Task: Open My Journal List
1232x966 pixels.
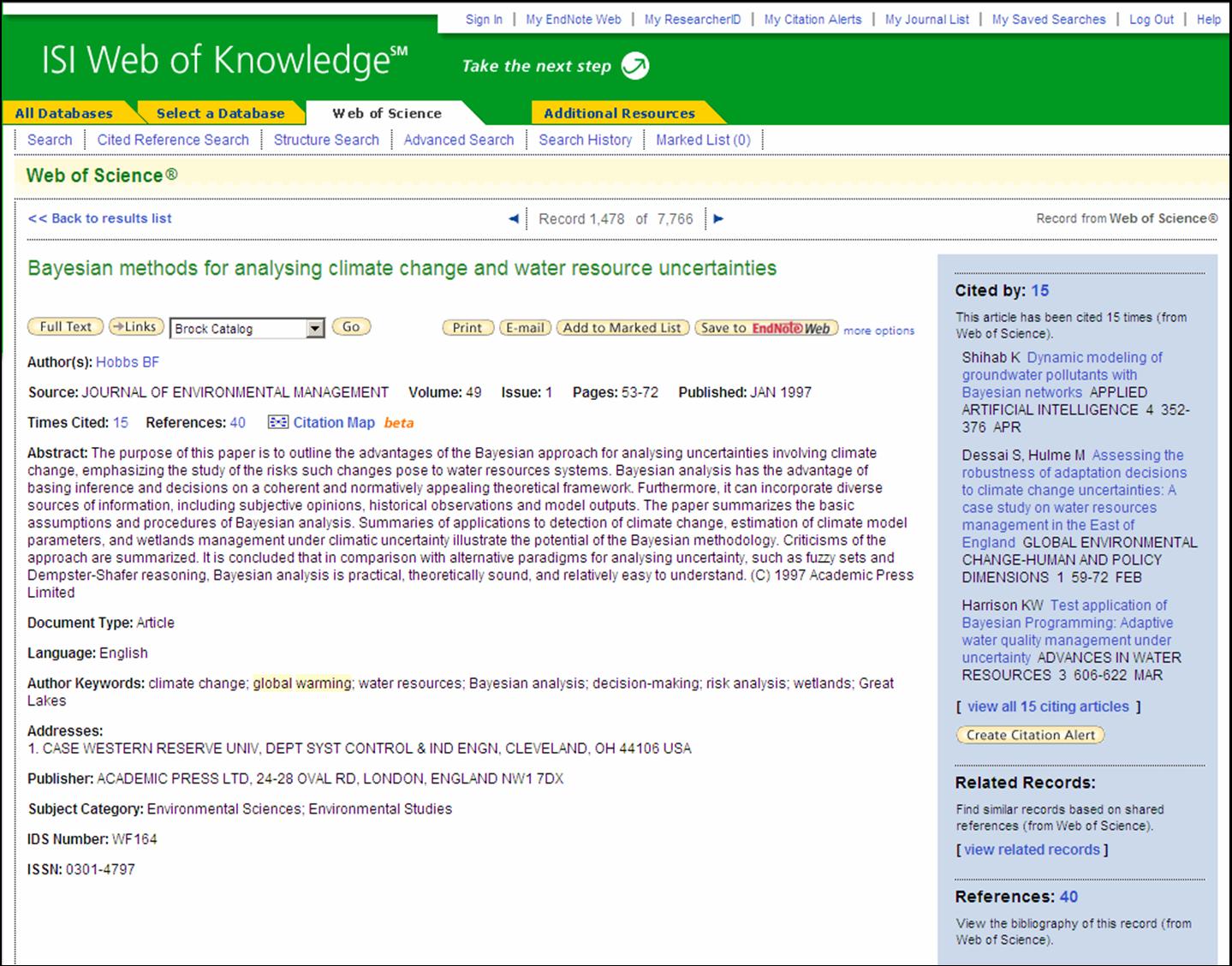Action: point(927,19)
